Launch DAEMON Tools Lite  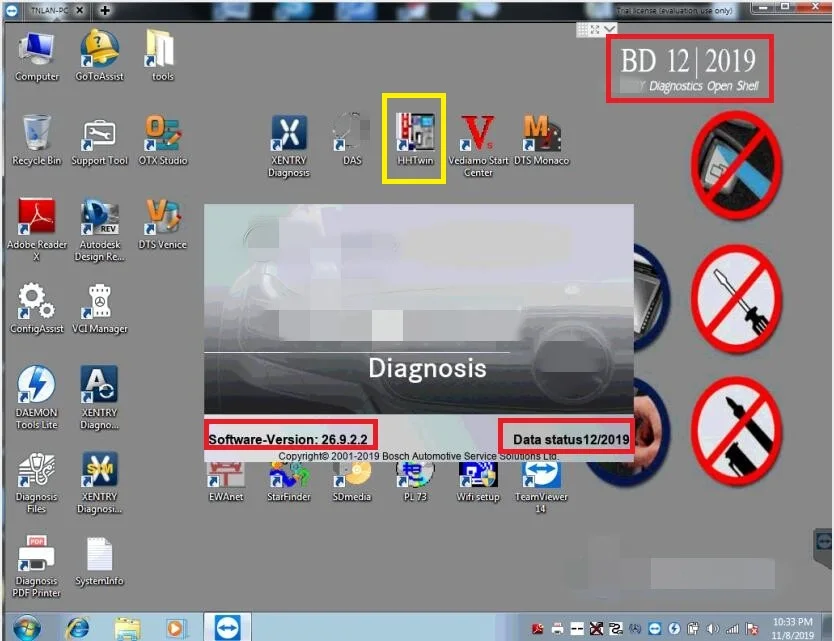coord(36,398)
